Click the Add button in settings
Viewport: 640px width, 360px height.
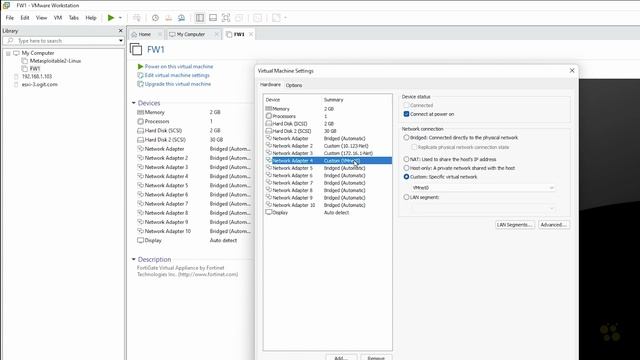tap(341, 357)
